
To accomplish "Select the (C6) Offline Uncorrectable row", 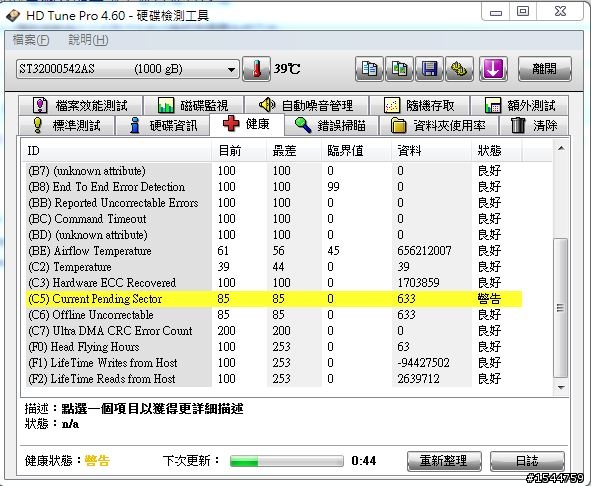I will (x=274, y=315).
